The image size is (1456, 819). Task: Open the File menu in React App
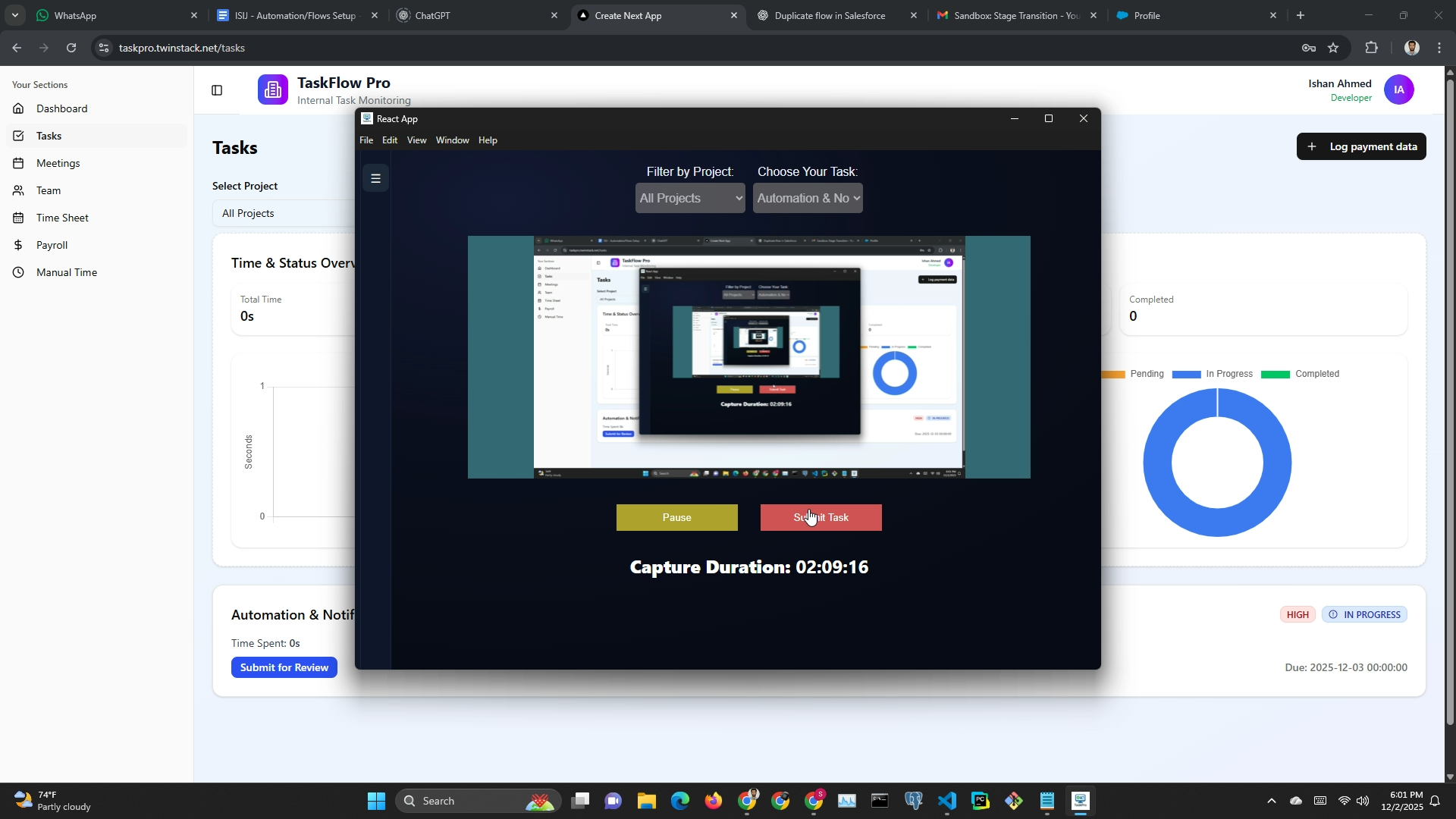coord(366,140)
